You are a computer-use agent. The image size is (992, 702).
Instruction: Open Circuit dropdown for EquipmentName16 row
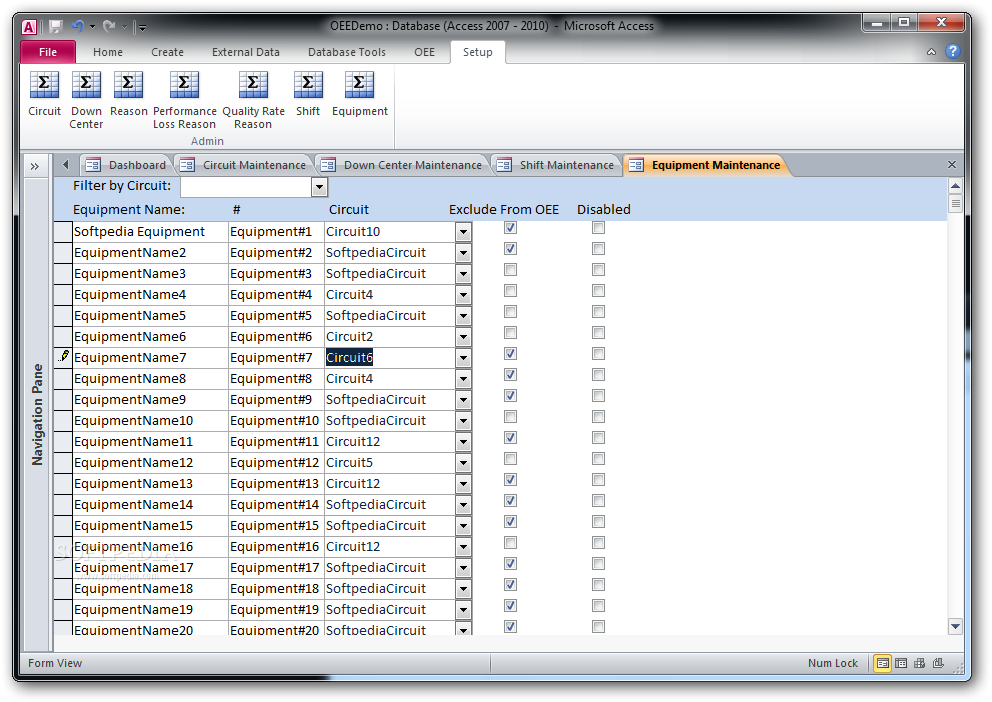click(x=464, y=547)
